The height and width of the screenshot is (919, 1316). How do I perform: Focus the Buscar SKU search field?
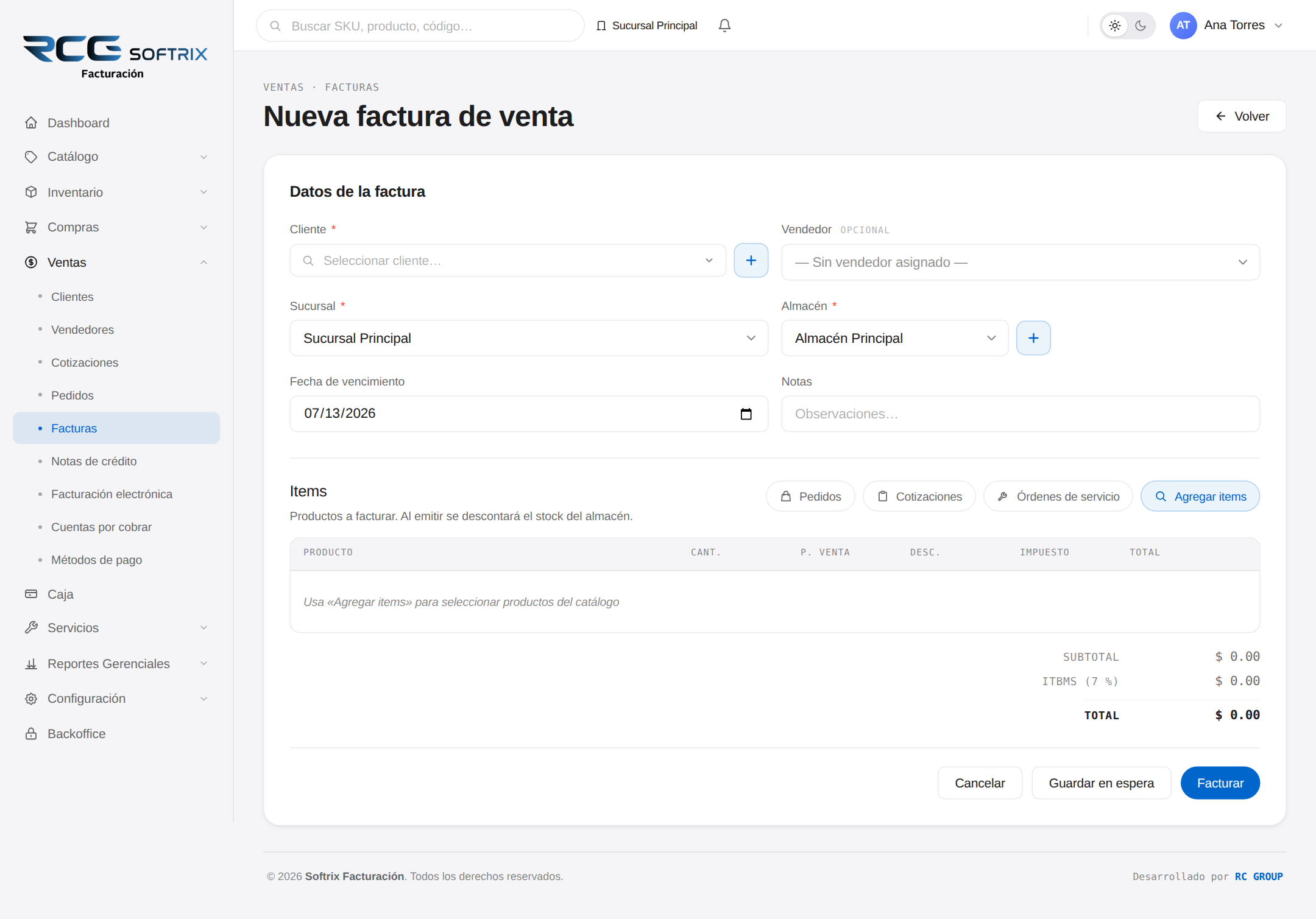tap(420, 26)
